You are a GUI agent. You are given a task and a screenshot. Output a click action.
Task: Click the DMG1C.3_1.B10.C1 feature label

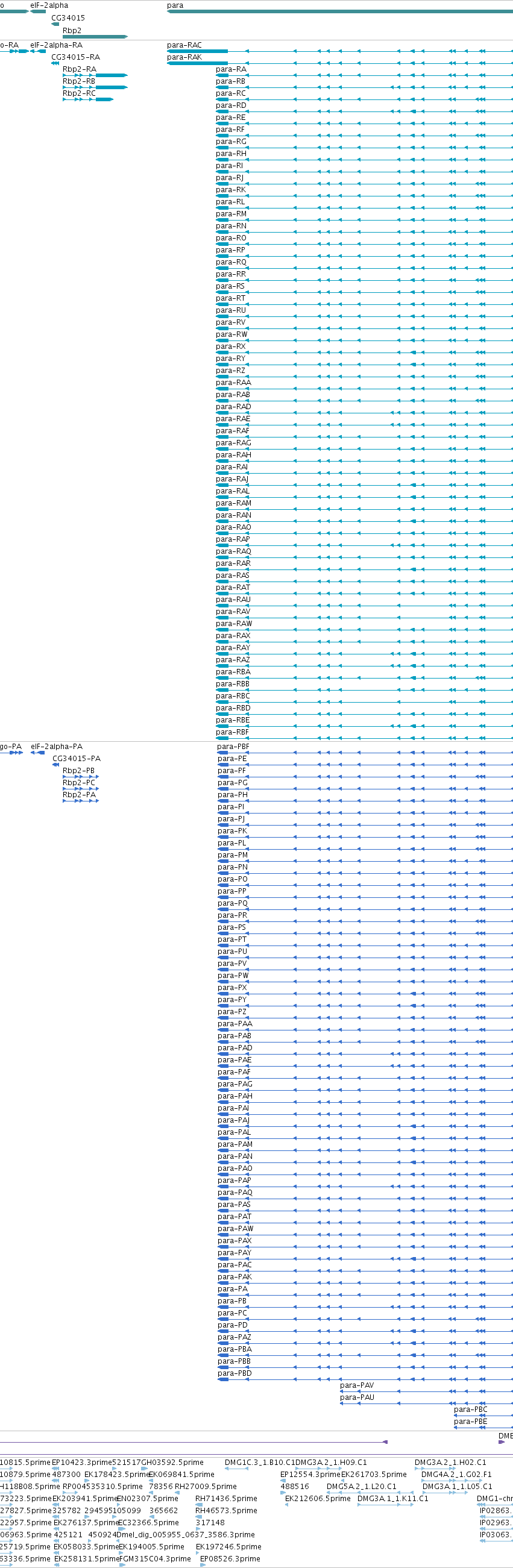point(260,1463)
